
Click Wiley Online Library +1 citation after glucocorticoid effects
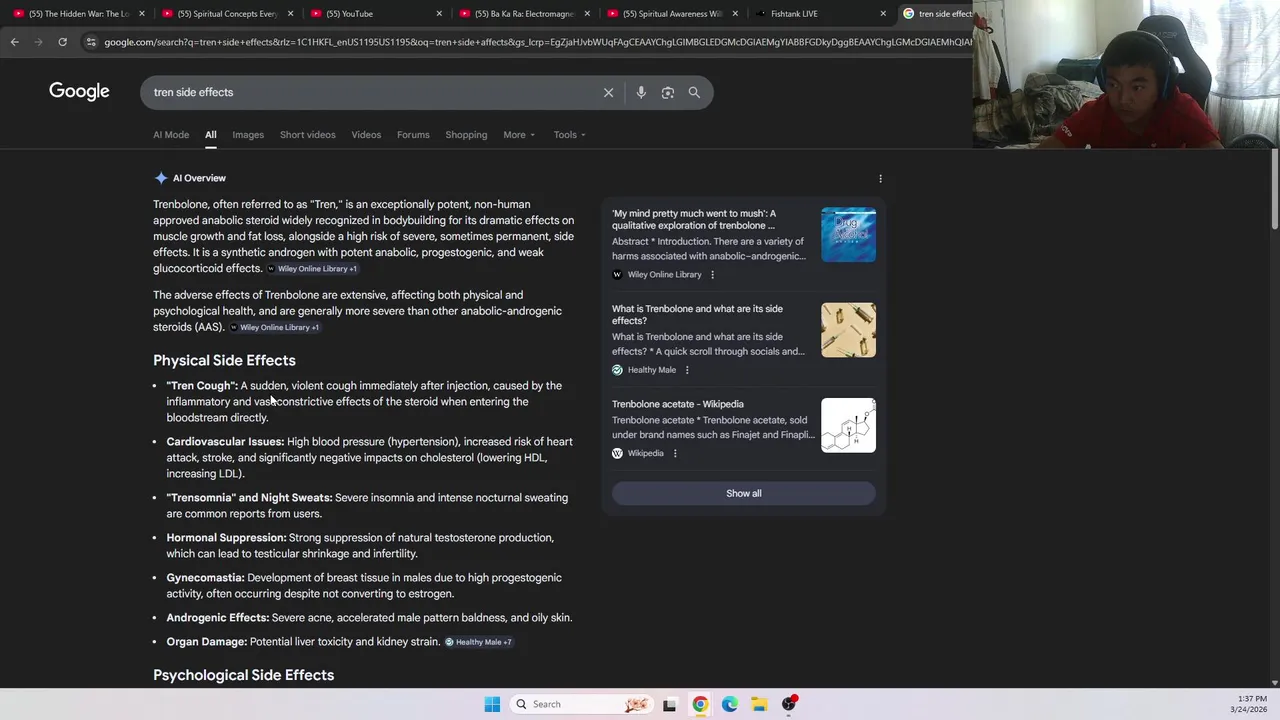[311, 269]
